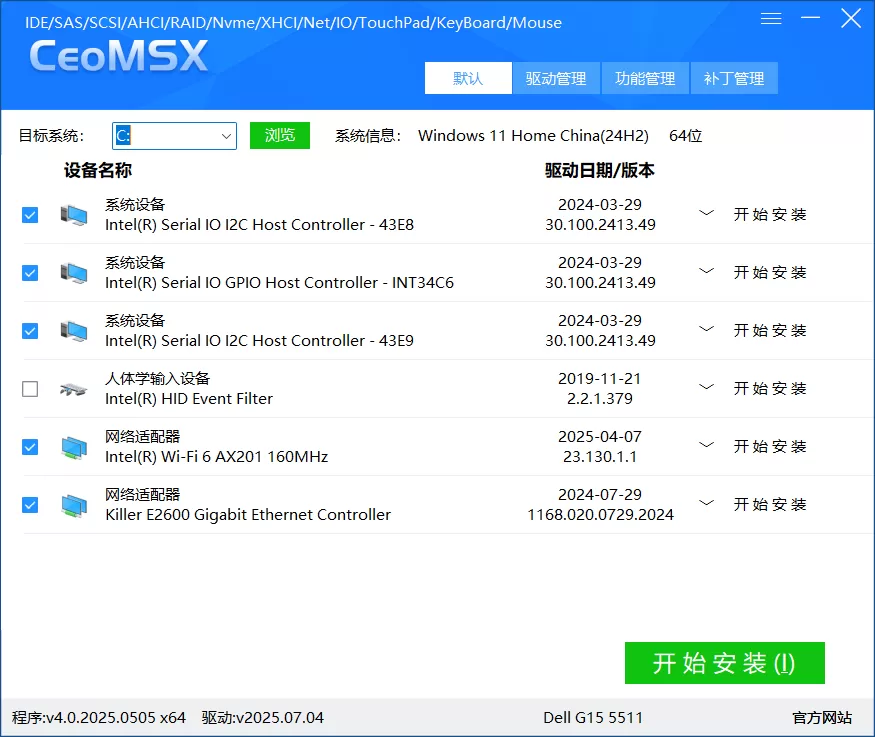Click the Killer E2600 Ethernet adapter icon

(72, 504)
